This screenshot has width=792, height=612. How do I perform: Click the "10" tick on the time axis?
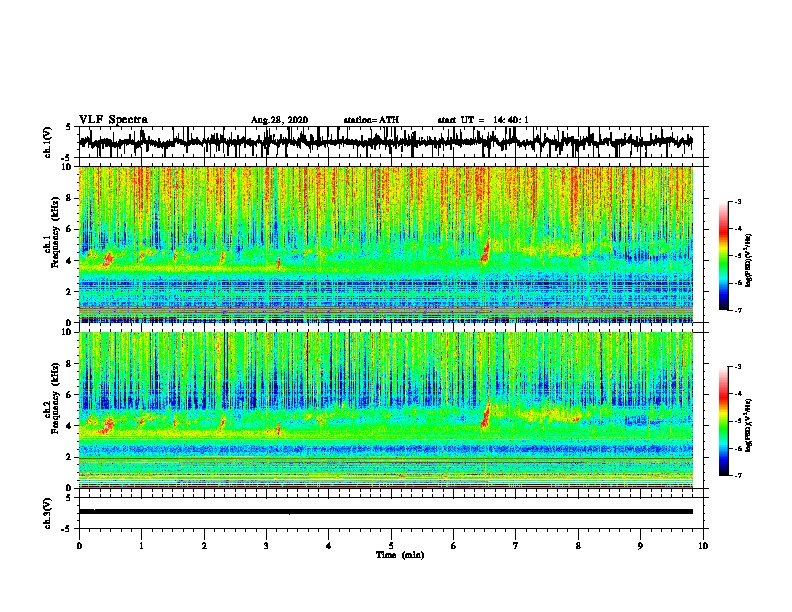tap(703, 546)
